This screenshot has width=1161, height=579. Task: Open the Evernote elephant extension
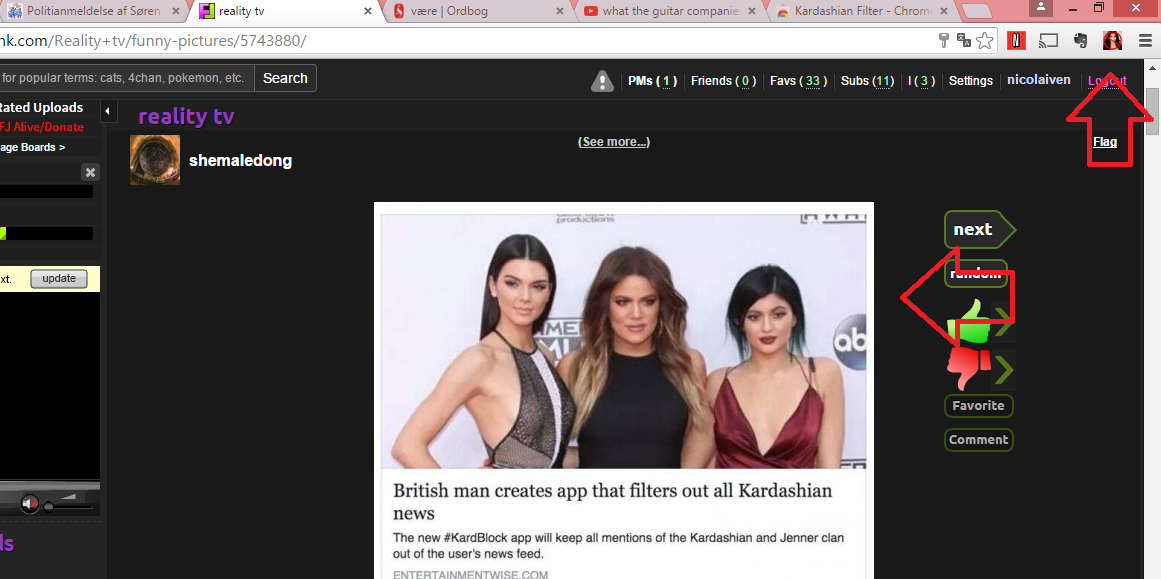click(x=1080, y=41)
